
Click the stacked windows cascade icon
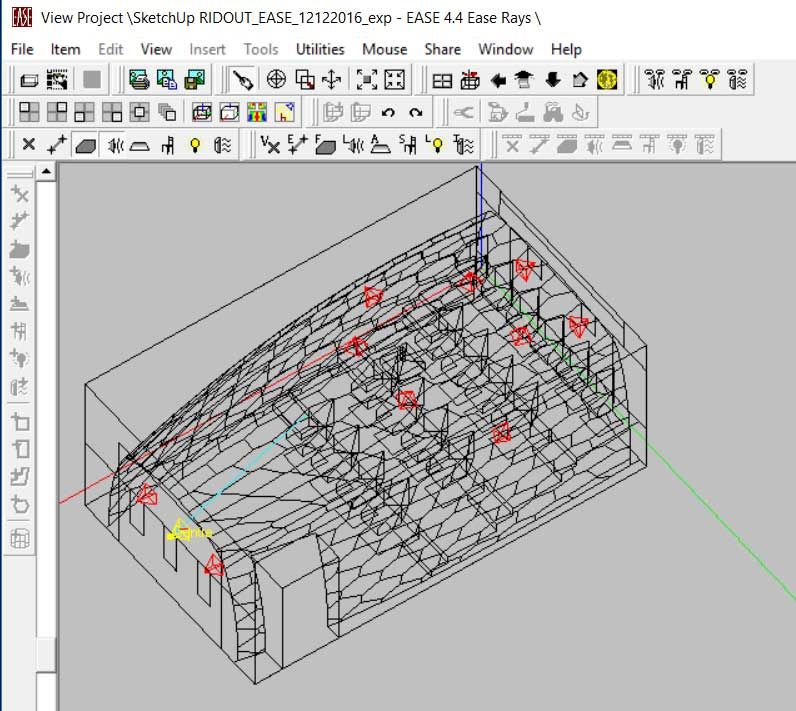pos(167,112)
